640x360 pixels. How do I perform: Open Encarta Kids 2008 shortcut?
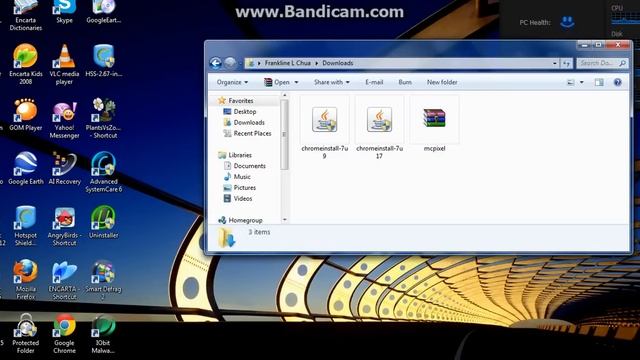pyautogui.click(x=26, y=64)
